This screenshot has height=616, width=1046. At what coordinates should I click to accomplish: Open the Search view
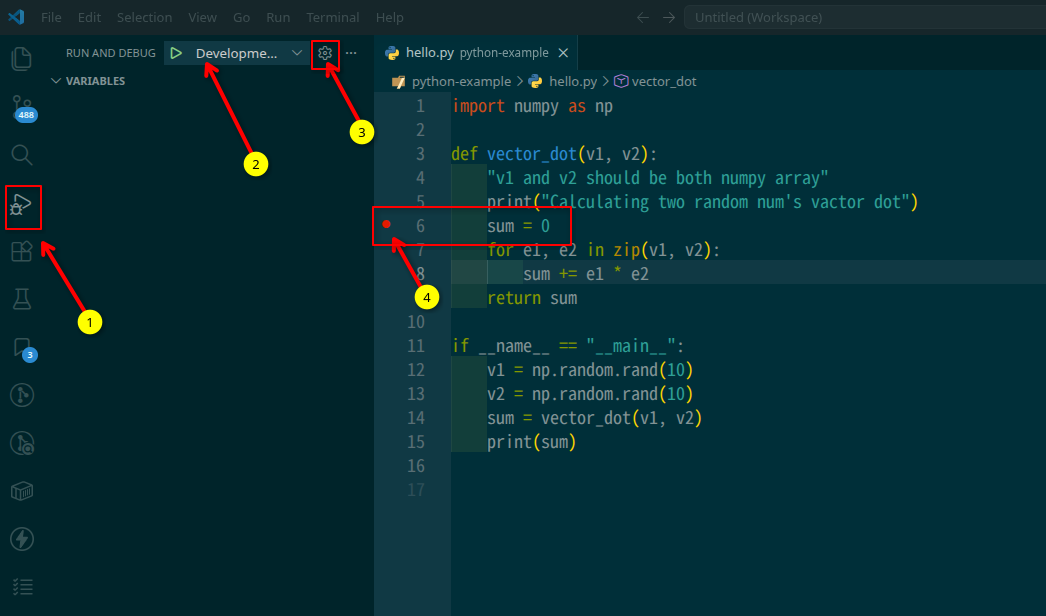[x=21, y=155]
